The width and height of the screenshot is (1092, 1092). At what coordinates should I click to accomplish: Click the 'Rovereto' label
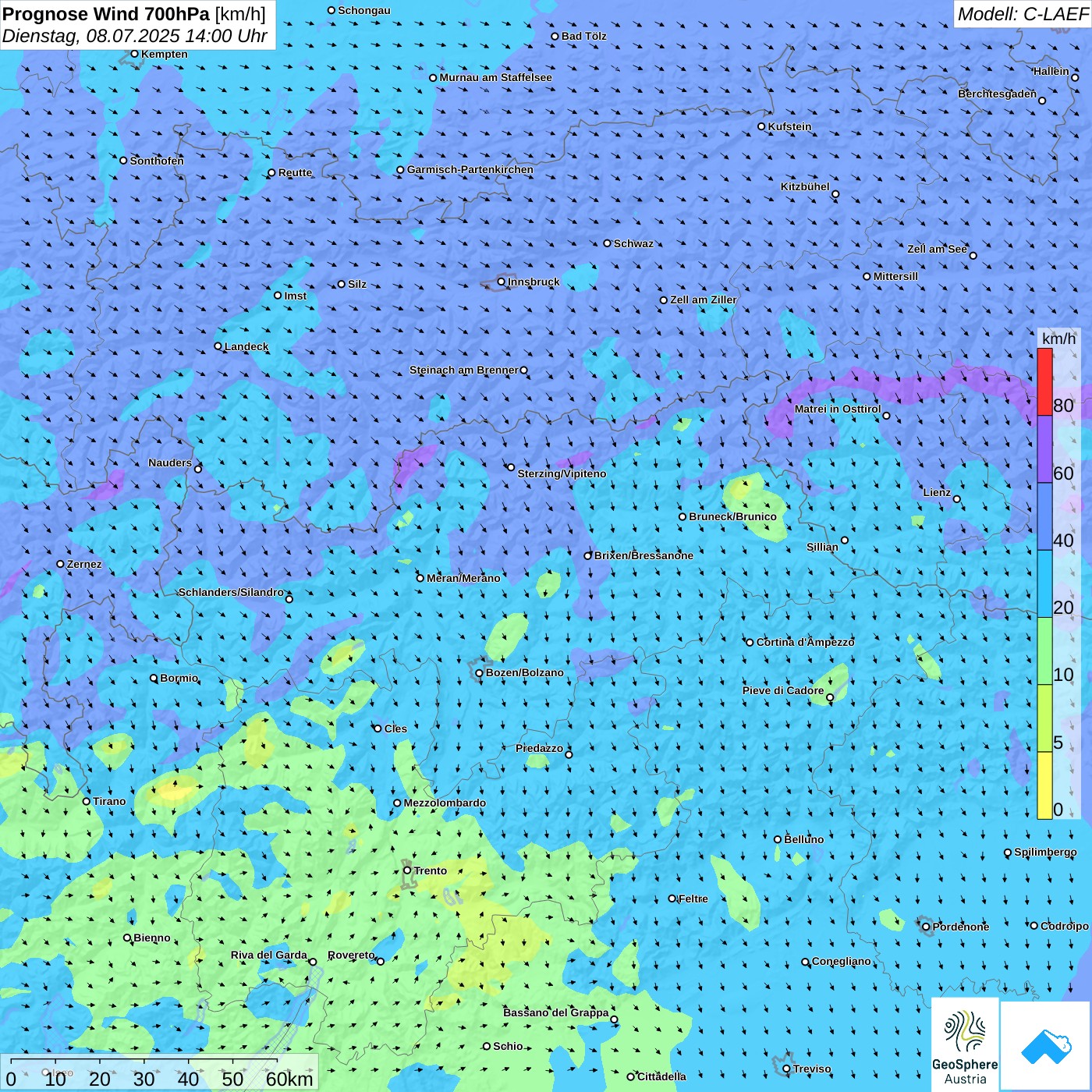pos(351,955)
